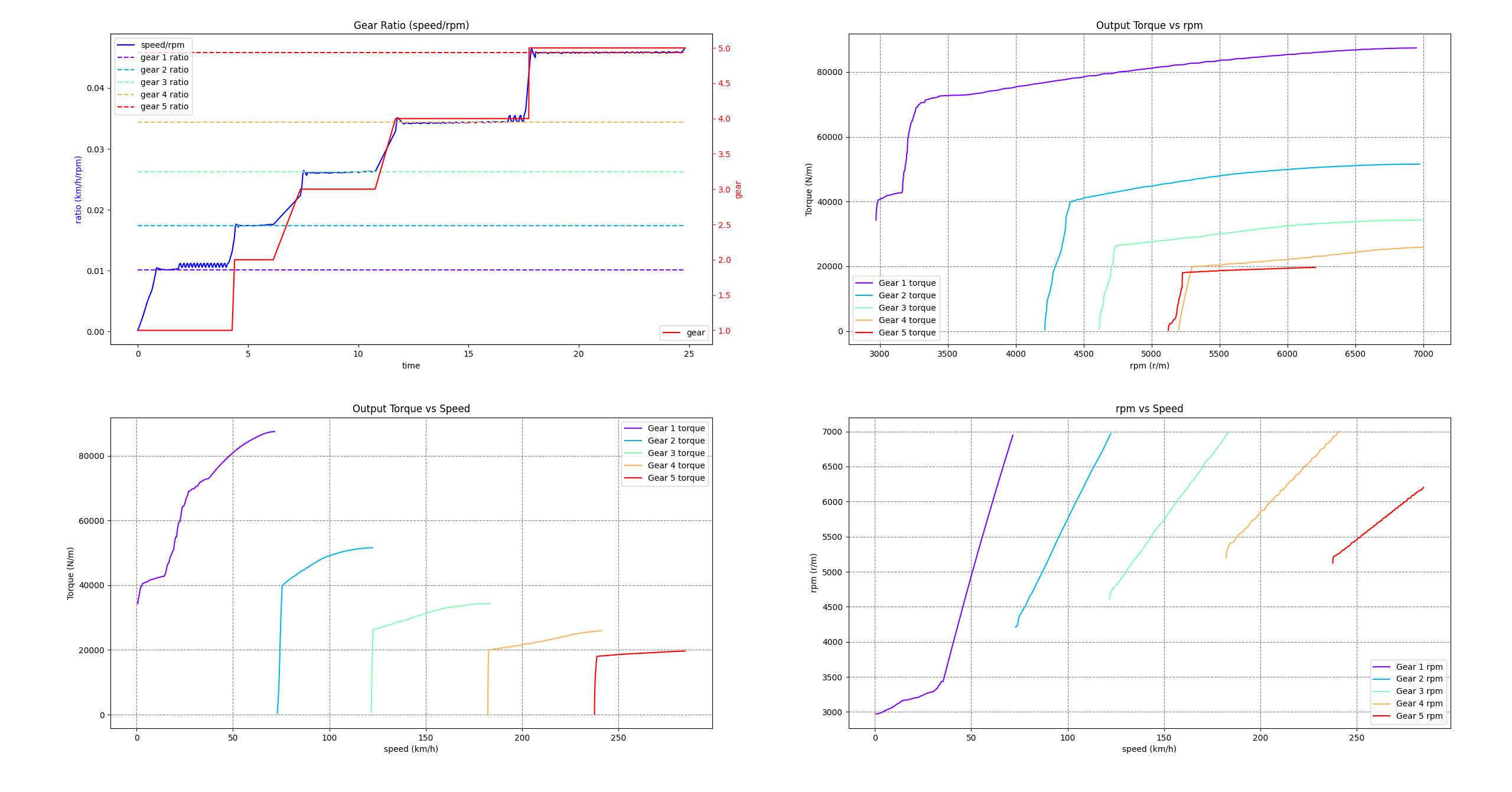The width and height of the screenshot is (1512, 792).
Task: Click the 'rpm vs Speed' plot title
Action: click(1149, 409)
